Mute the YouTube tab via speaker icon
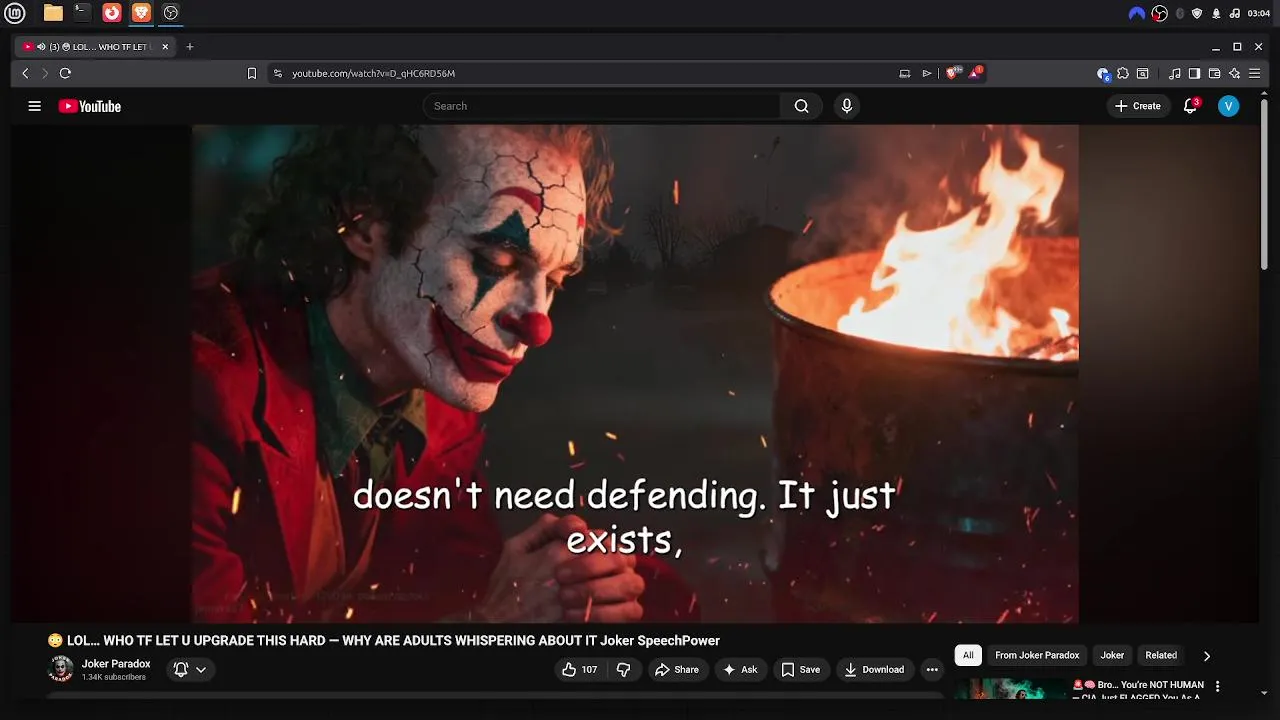Viewport: 1280px width, 720px height. (41, 47)
